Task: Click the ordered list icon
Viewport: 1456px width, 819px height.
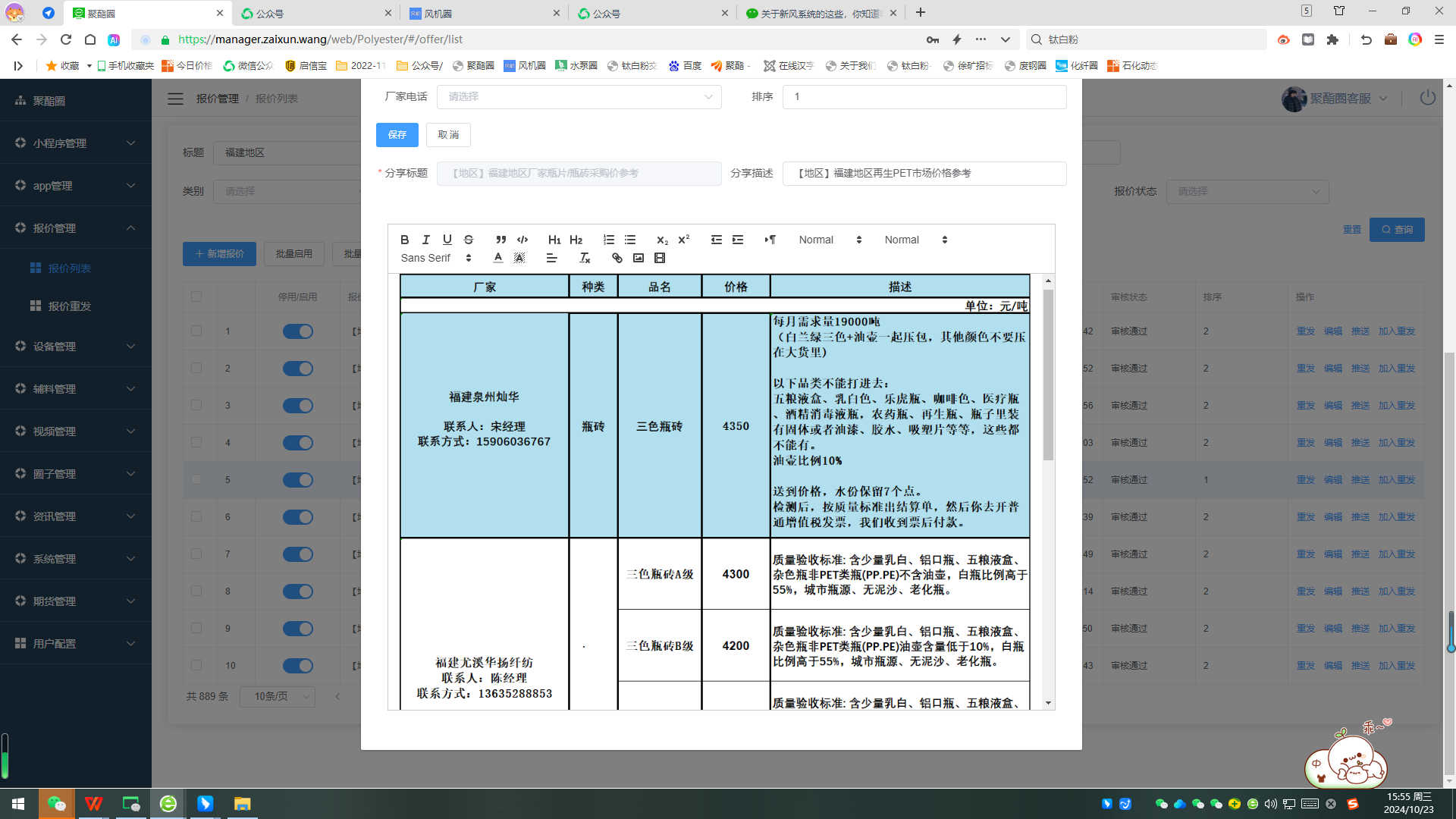Action: pyautogui.click(x=608, y=240)
